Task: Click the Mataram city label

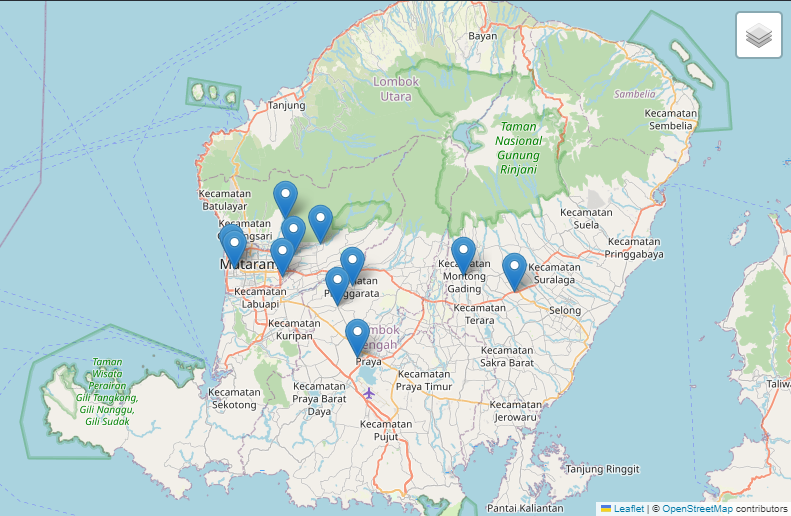Action: tap(247, 264)
